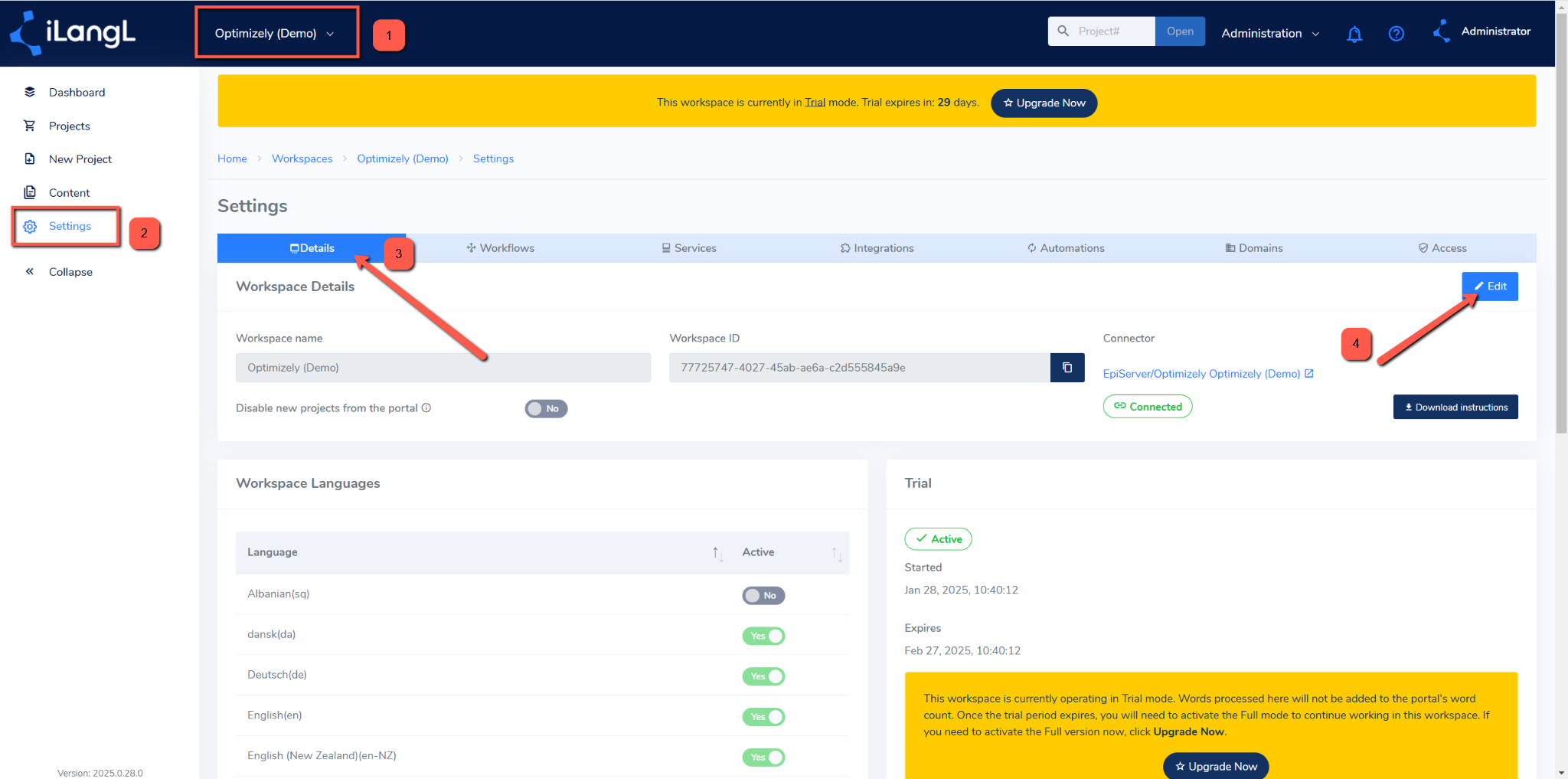Viewport: 1568px width, 779px height.
Task: Click the Dashboard sidebar icon
Action: click(x=30, y=92)
